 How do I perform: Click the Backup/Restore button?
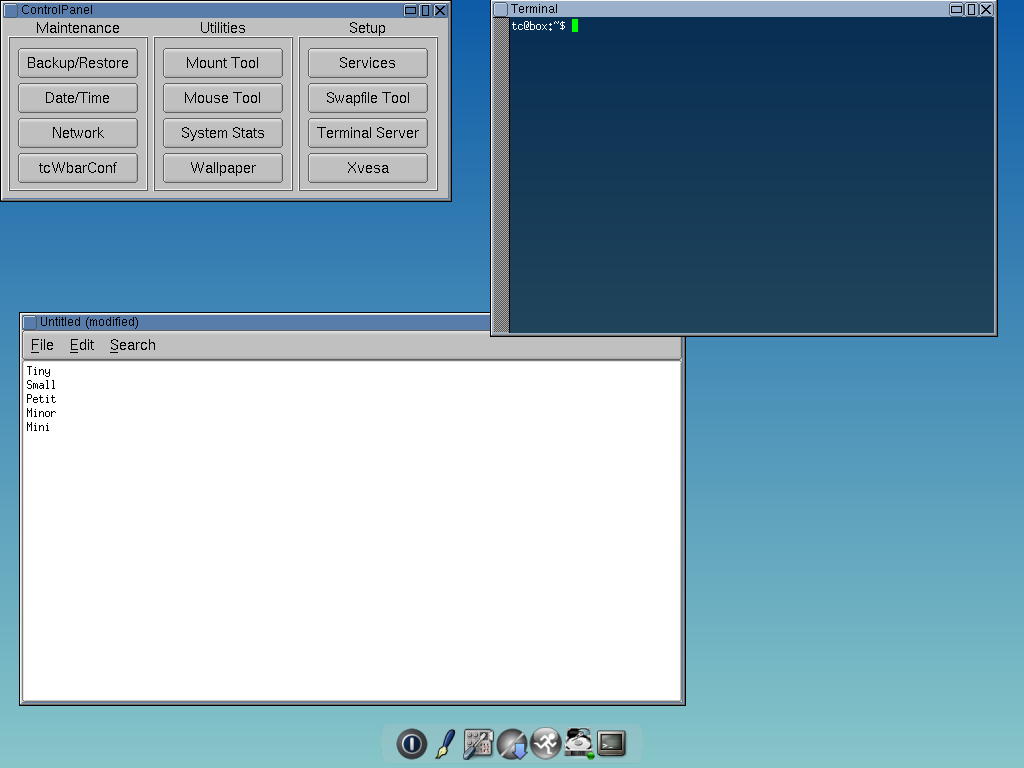pyautogui.click(x=78, y=63)
